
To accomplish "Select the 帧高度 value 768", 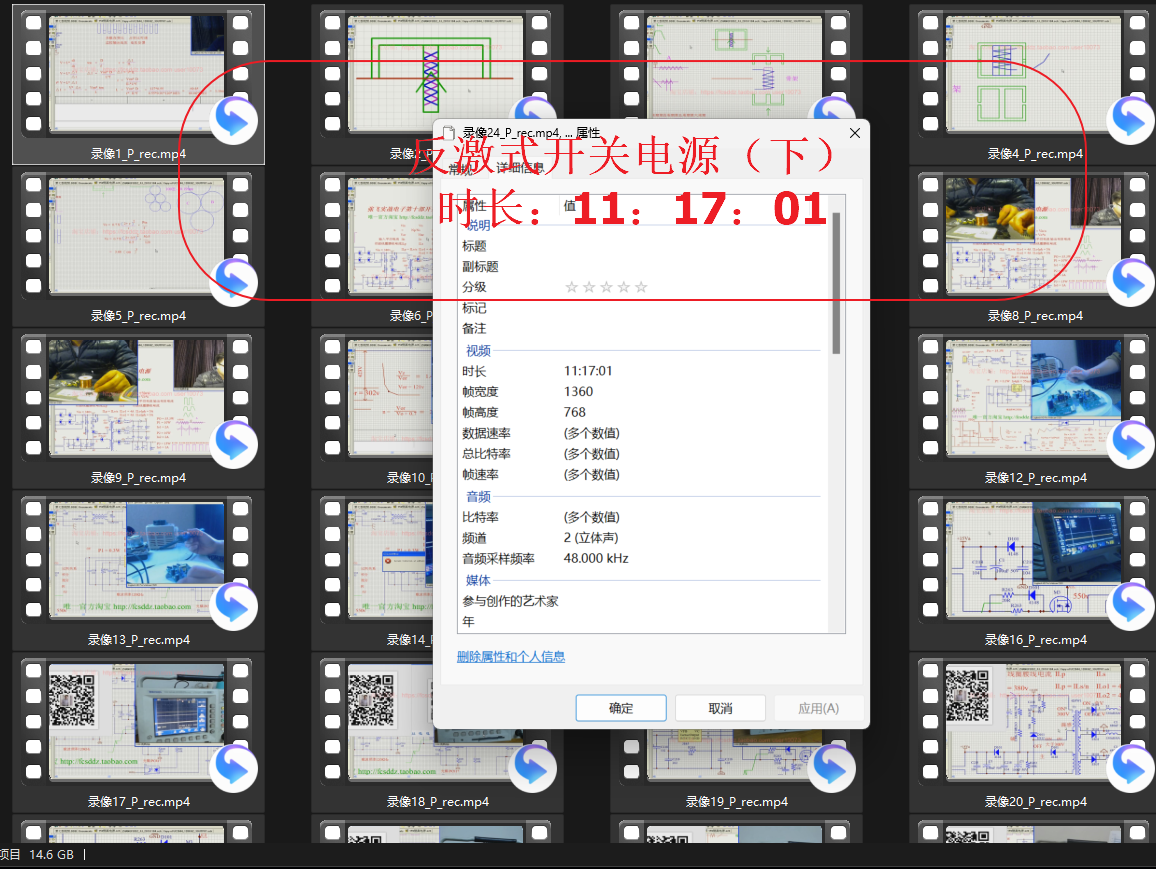I will [x=574, y=412].
